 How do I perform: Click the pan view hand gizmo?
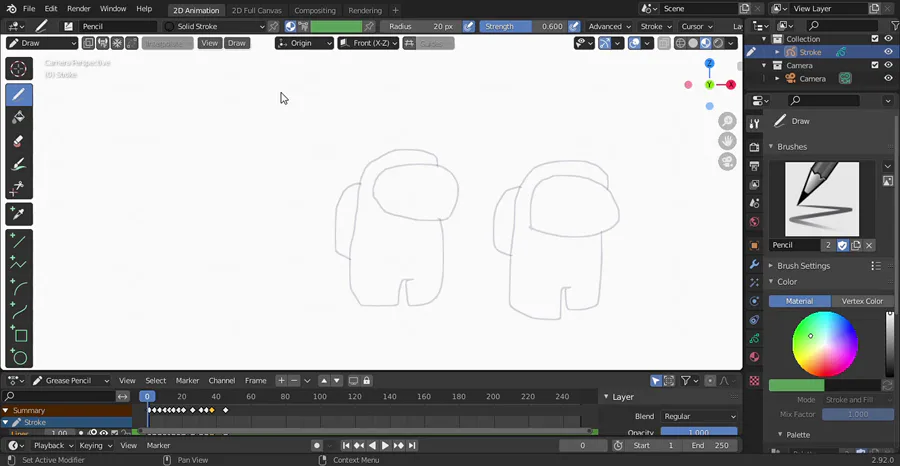pyautogui.click(x=727, y=141)
